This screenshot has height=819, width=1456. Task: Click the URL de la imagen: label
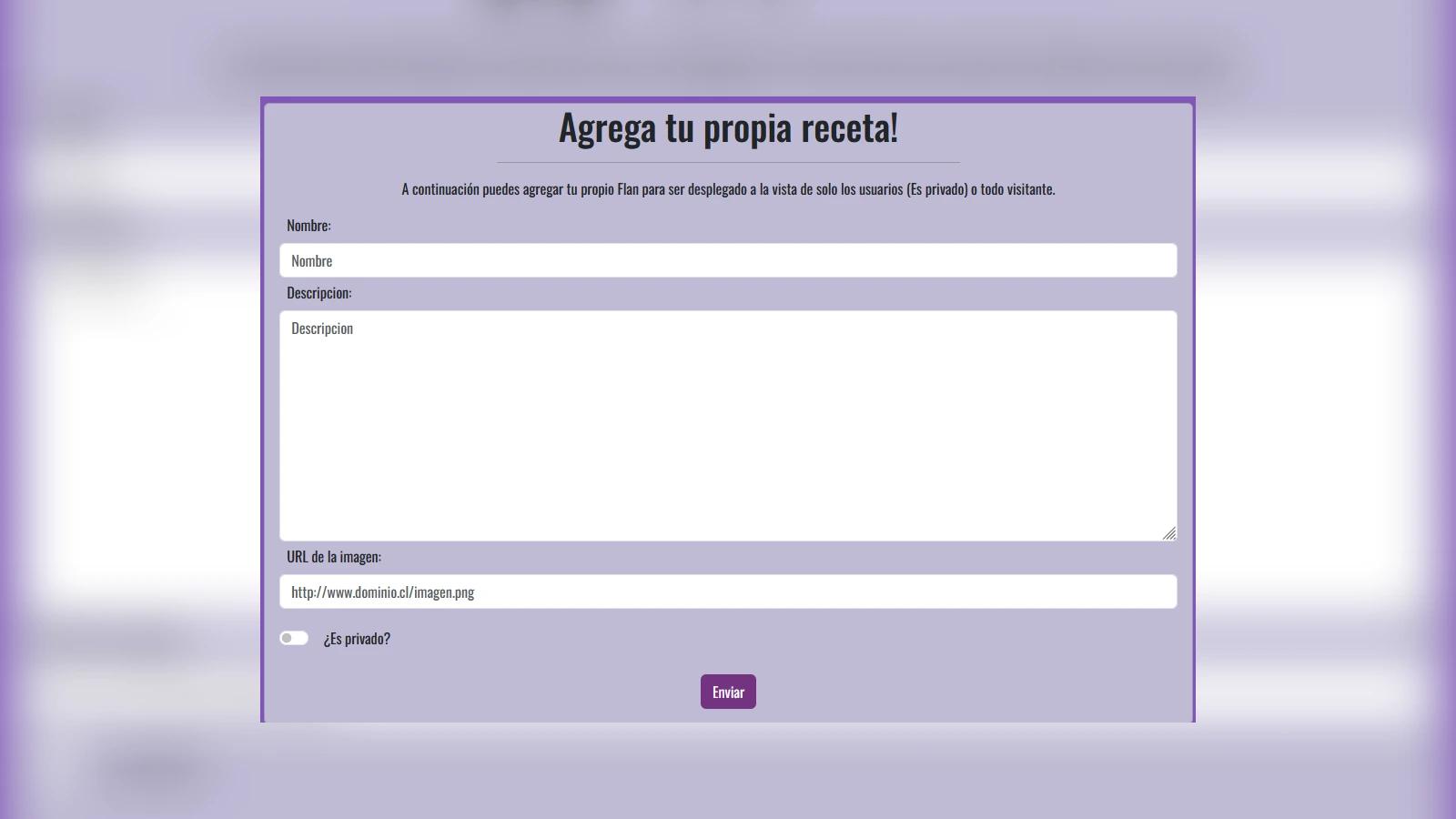coord(335,558)
